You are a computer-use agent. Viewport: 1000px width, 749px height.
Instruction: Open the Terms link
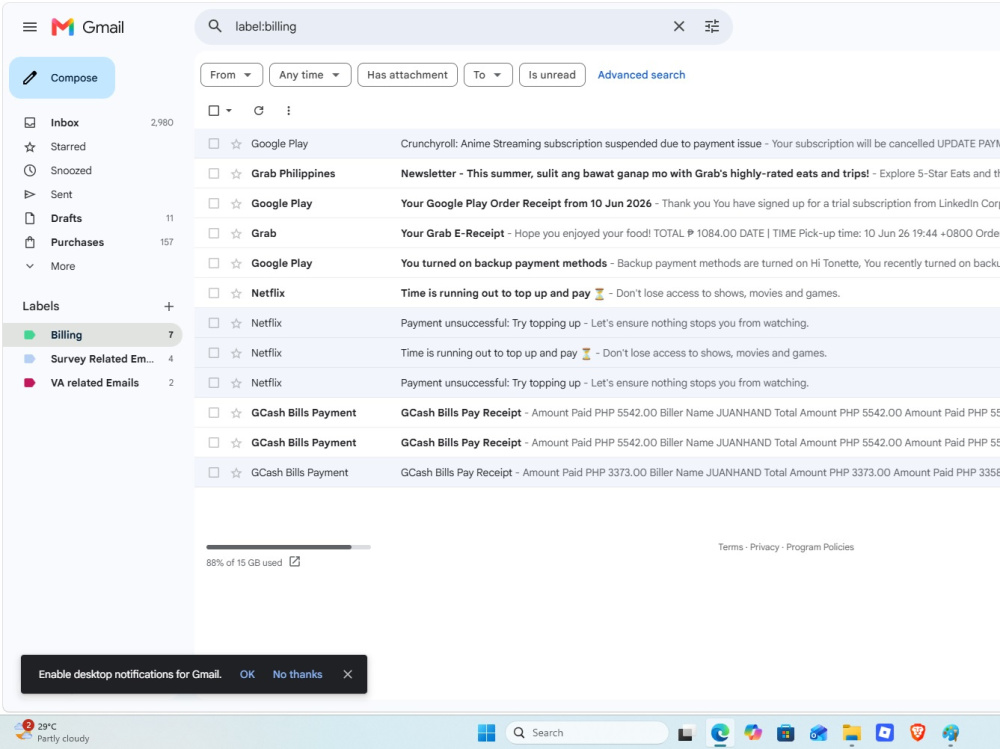730,547
